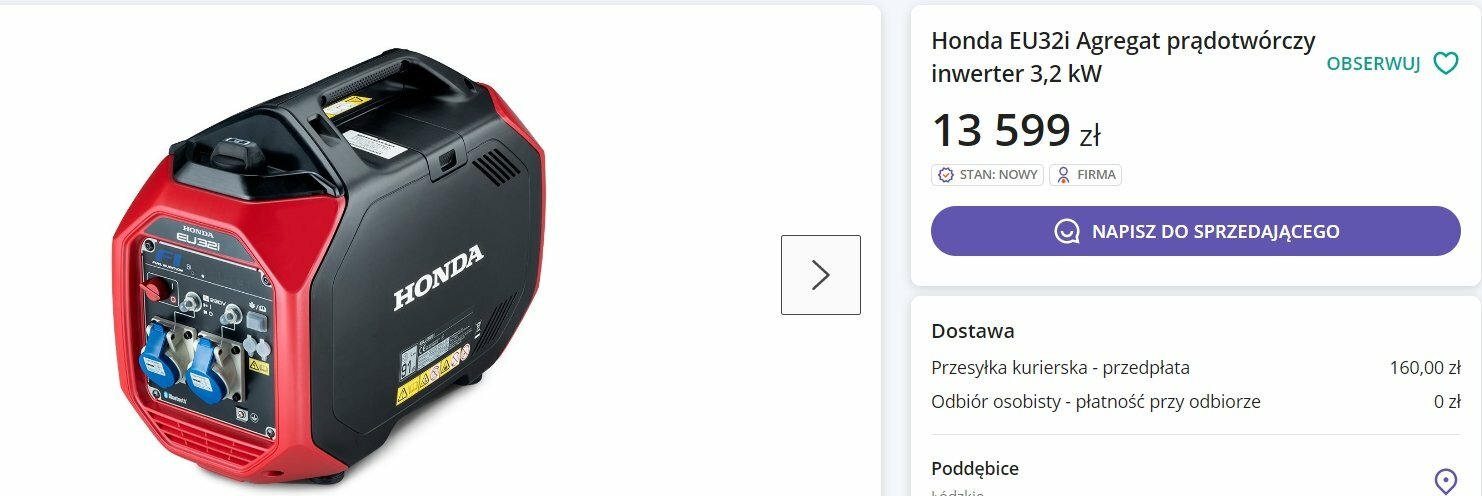Click the 160,00 zł courier shipping cost
The width and height of the screenshot is (1482, 496).
[x=1425, y=368]
